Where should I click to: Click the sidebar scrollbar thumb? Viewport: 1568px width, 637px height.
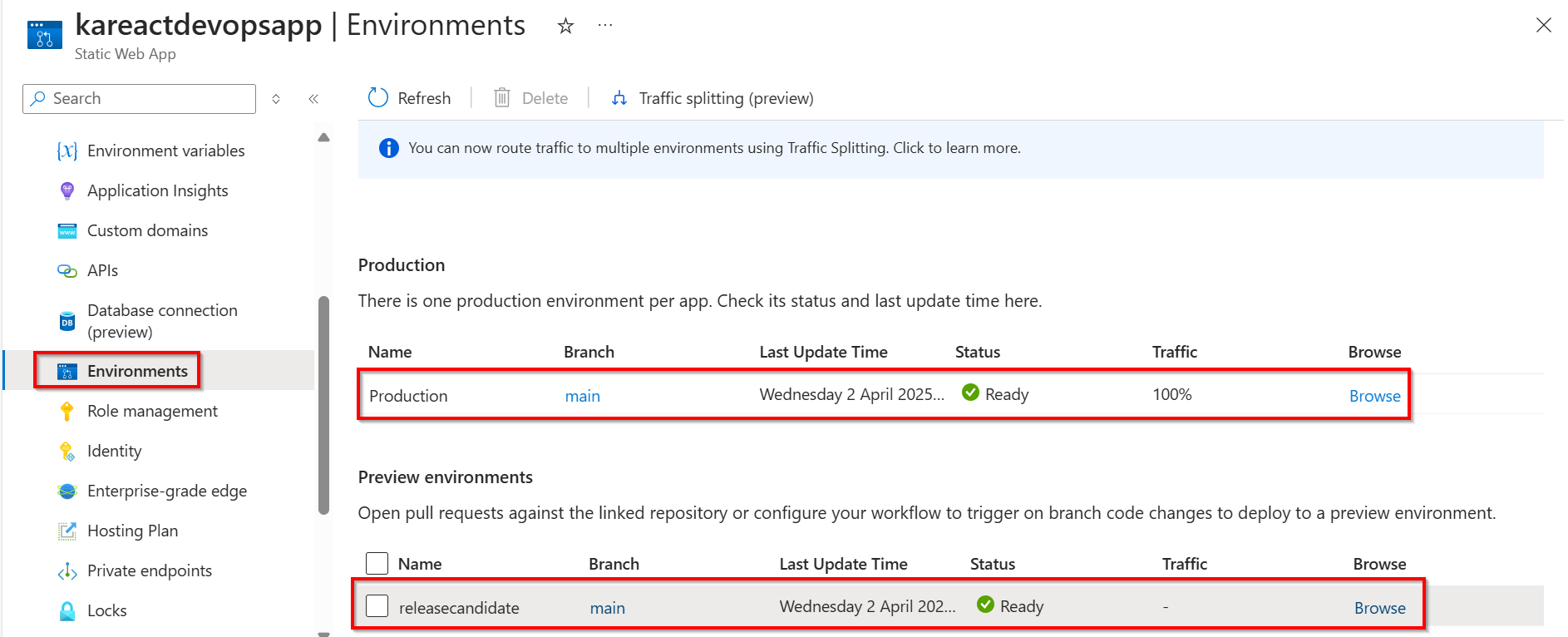tap(324, 406)
